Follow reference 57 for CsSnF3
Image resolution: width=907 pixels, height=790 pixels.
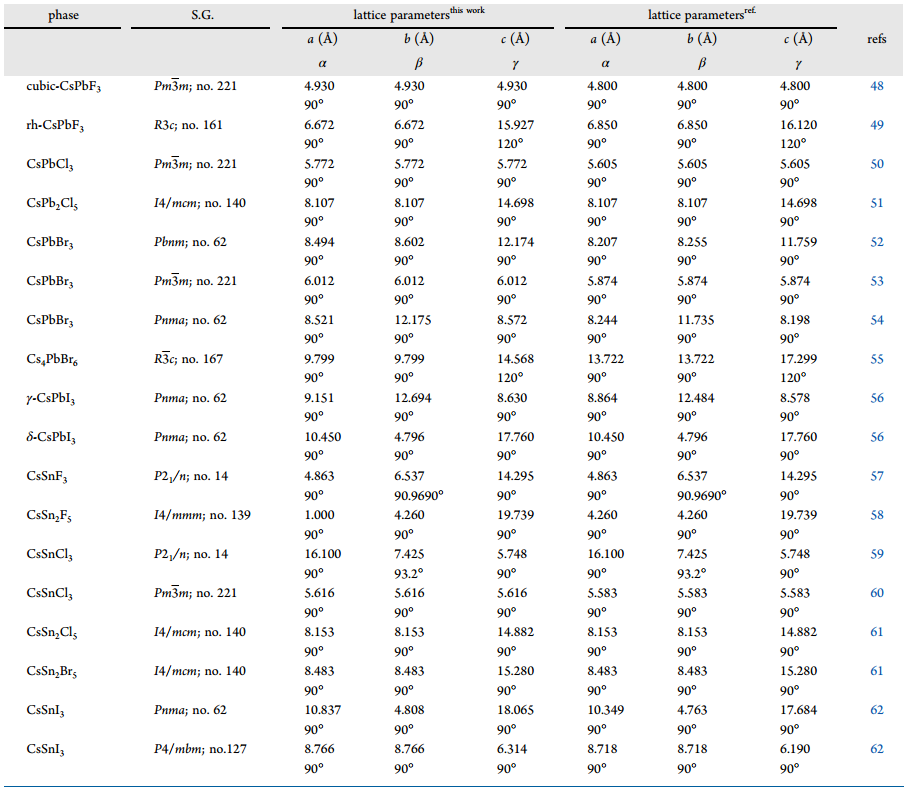click(x=877, y=476)
